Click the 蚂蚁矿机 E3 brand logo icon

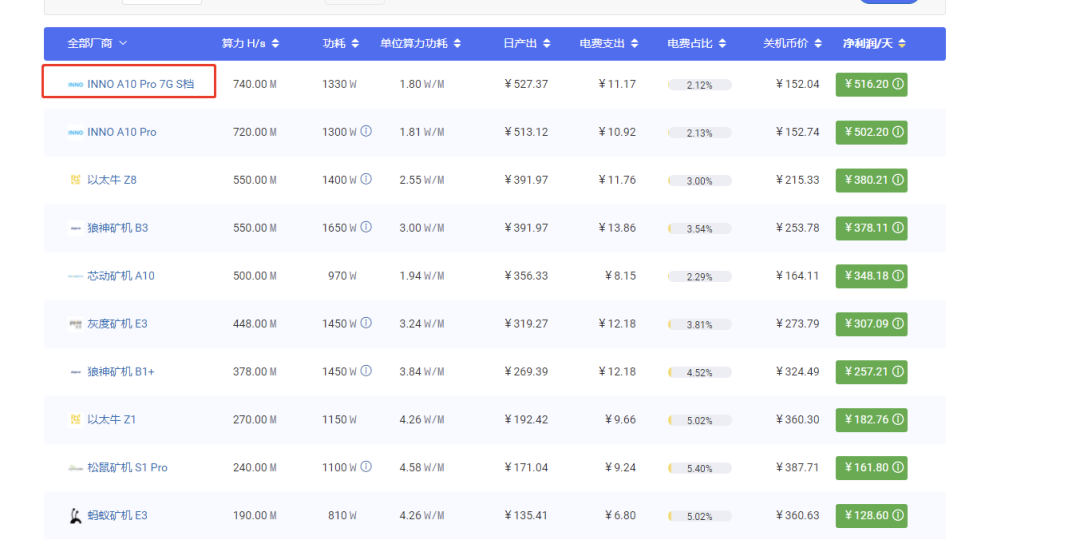75,515
